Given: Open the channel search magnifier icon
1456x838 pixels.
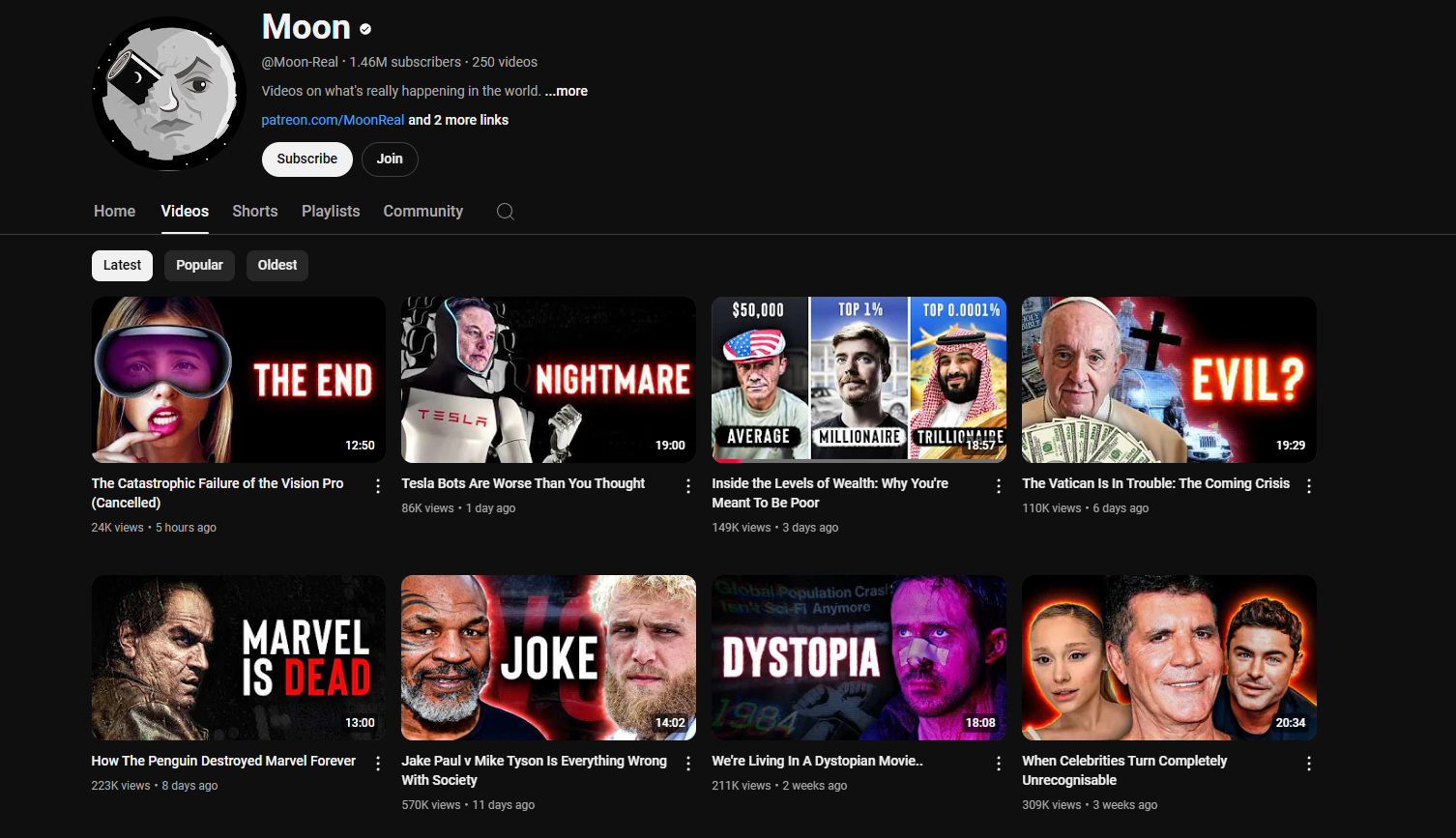Looking at the screenshot, I should (x=505, y=212).
